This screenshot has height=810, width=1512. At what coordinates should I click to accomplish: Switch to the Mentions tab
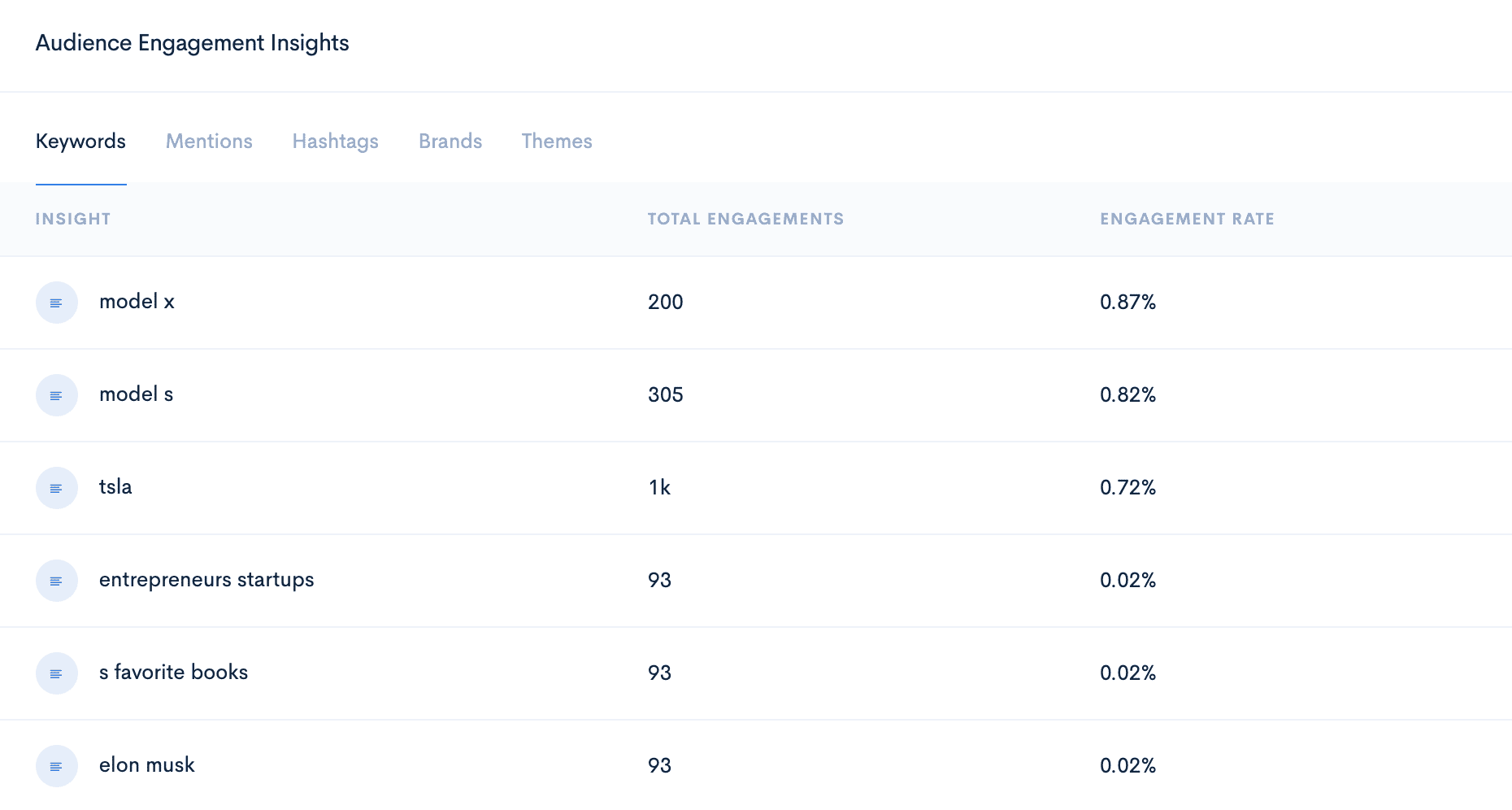[x=209, y=142]
